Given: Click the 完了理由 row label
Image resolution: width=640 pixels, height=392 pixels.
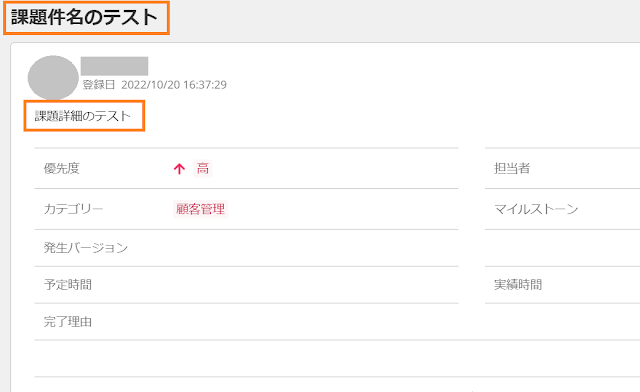Looking at the screenshot, I should point(68,322).
